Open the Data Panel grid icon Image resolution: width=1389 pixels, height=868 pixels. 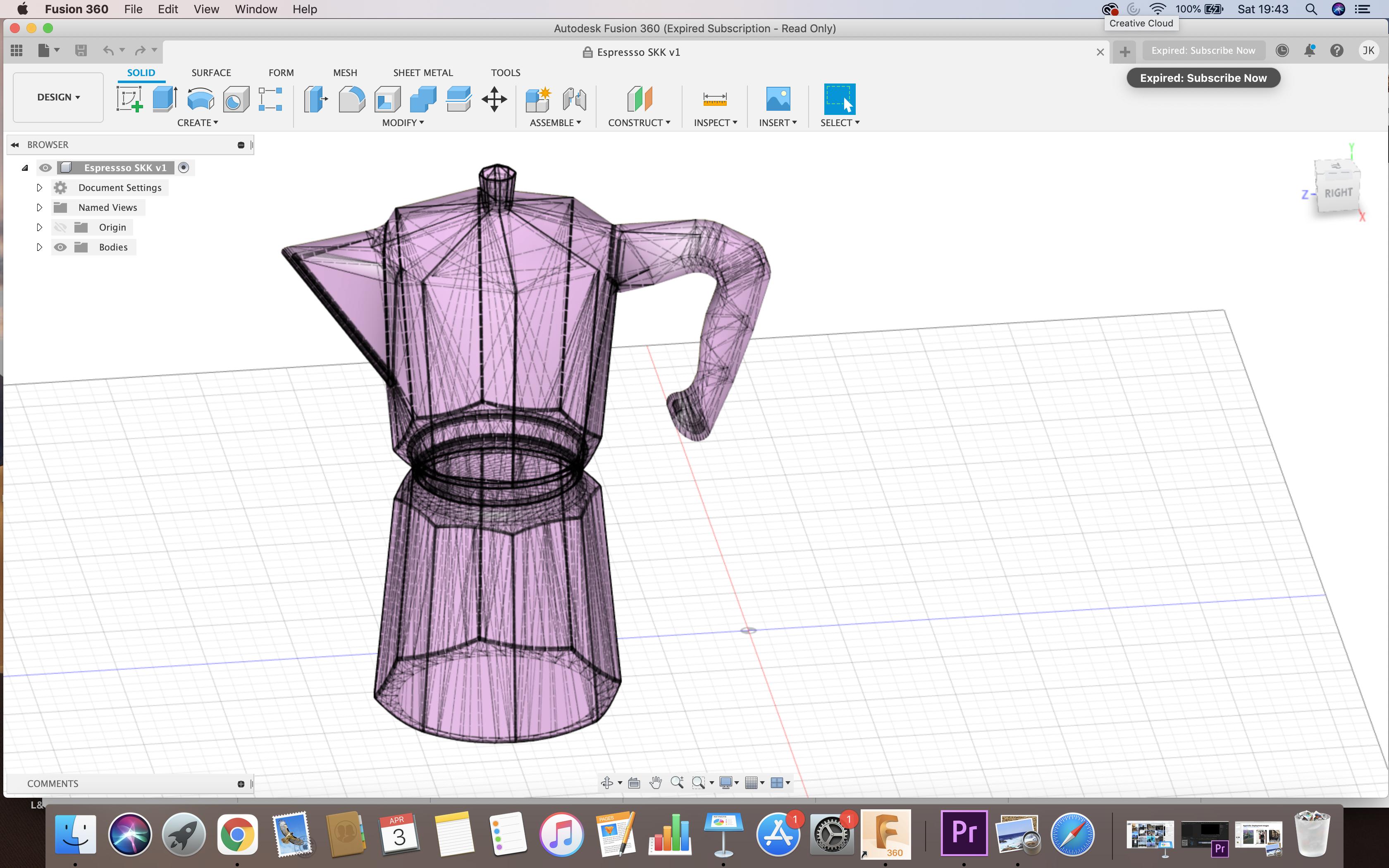[x=17, y=50]
